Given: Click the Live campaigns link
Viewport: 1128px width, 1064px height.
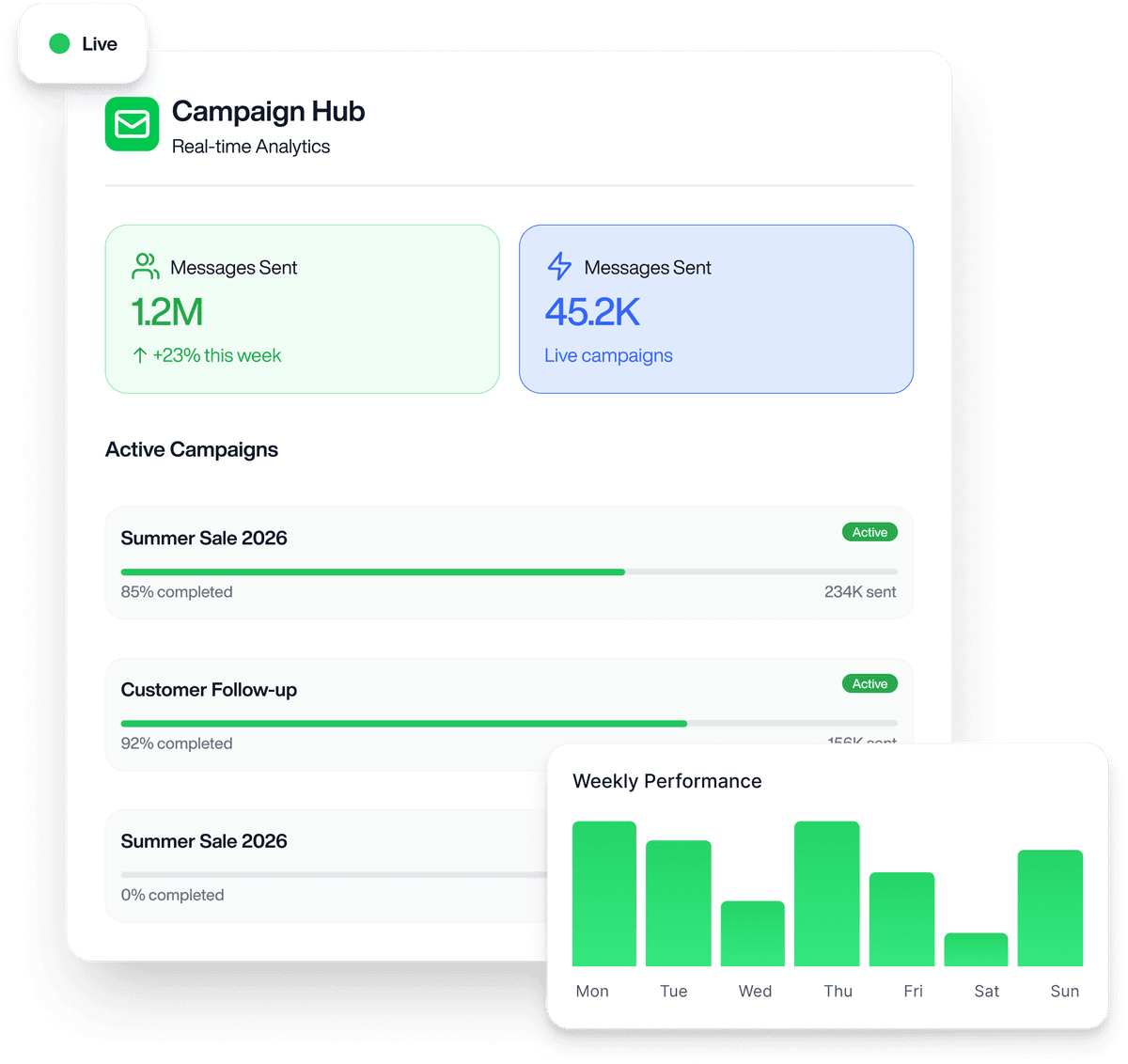Looking at the screenshot, I should click(608, 355).
